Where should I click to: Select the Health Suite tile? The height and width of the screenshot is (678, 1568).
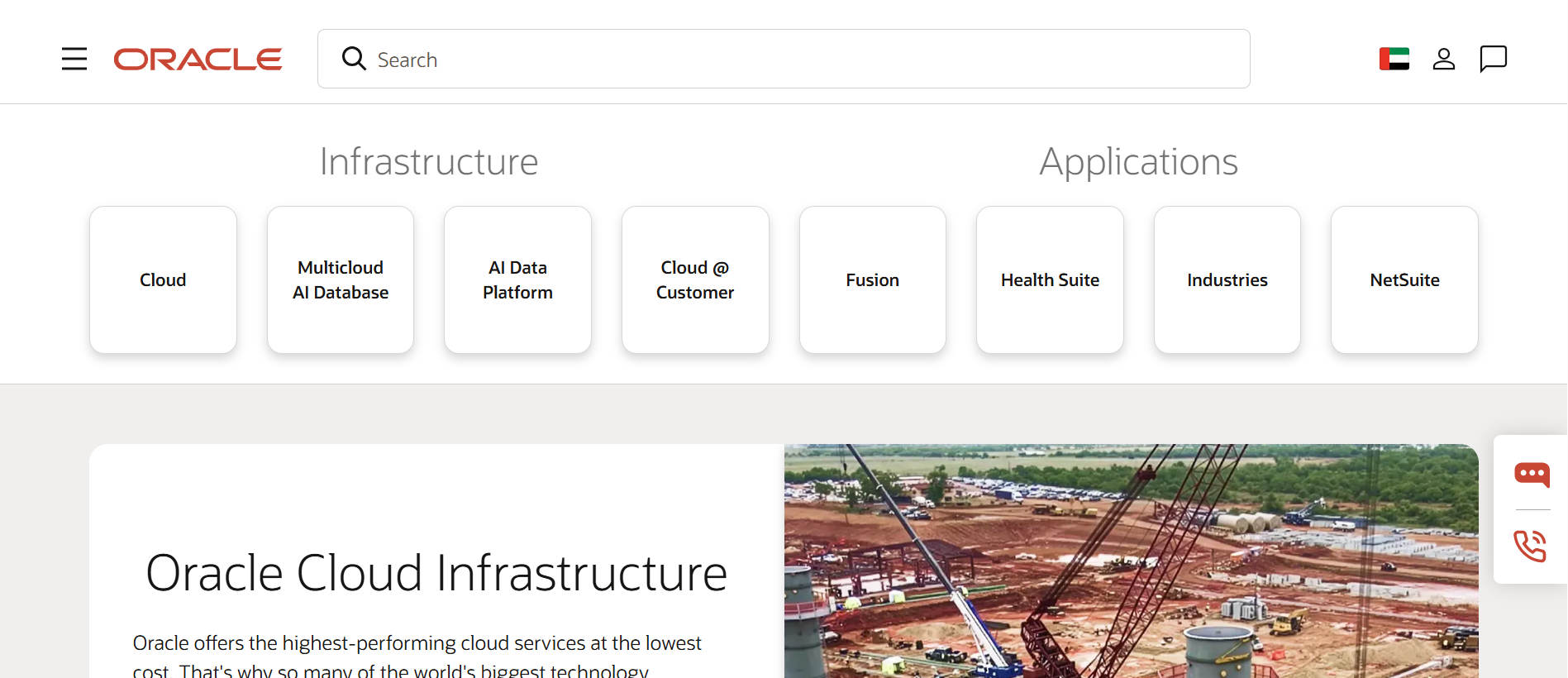[x=1050, y=280]
